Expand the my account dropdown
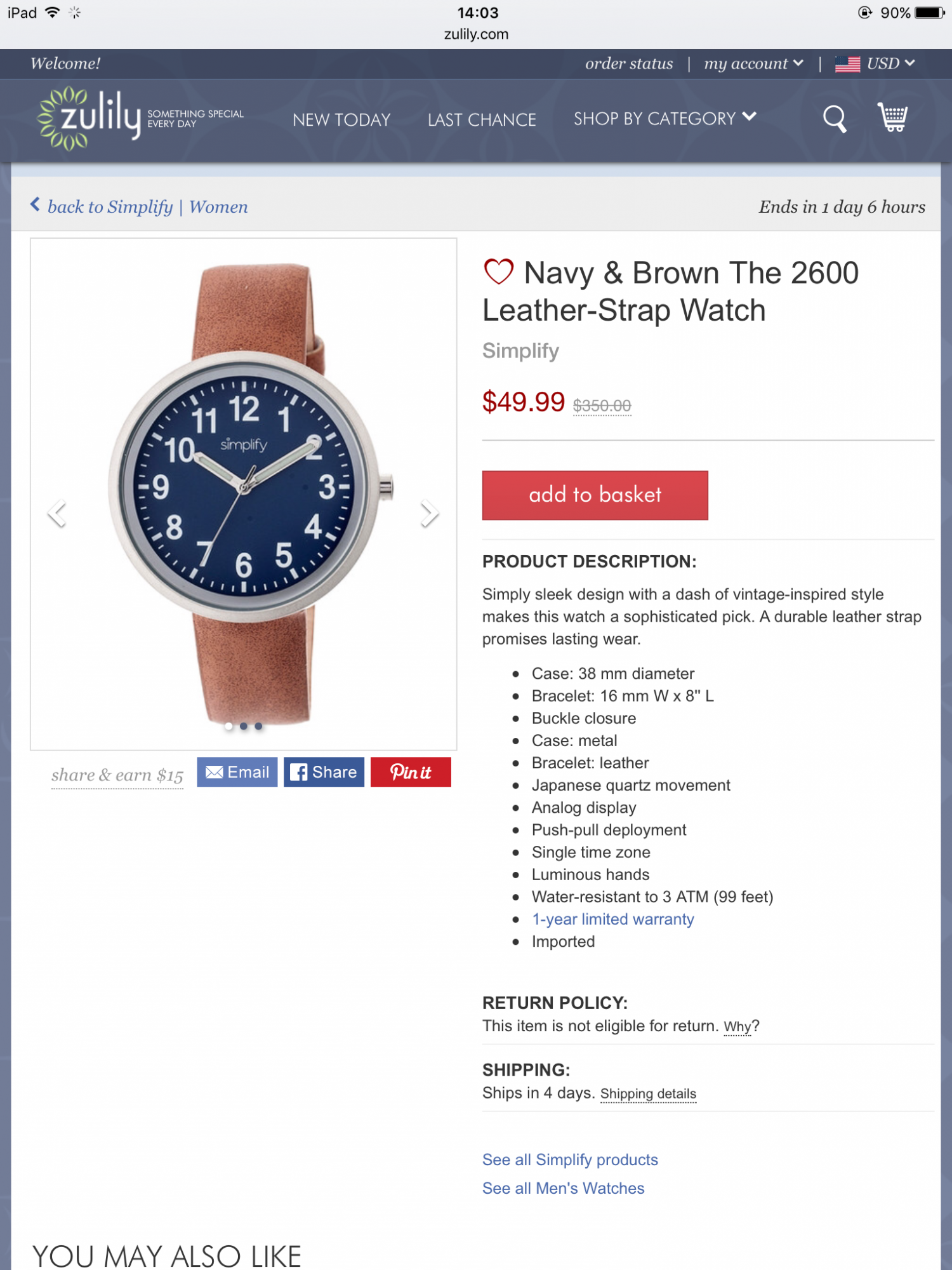Viewport: 952px width, 1270px height. 753,63
